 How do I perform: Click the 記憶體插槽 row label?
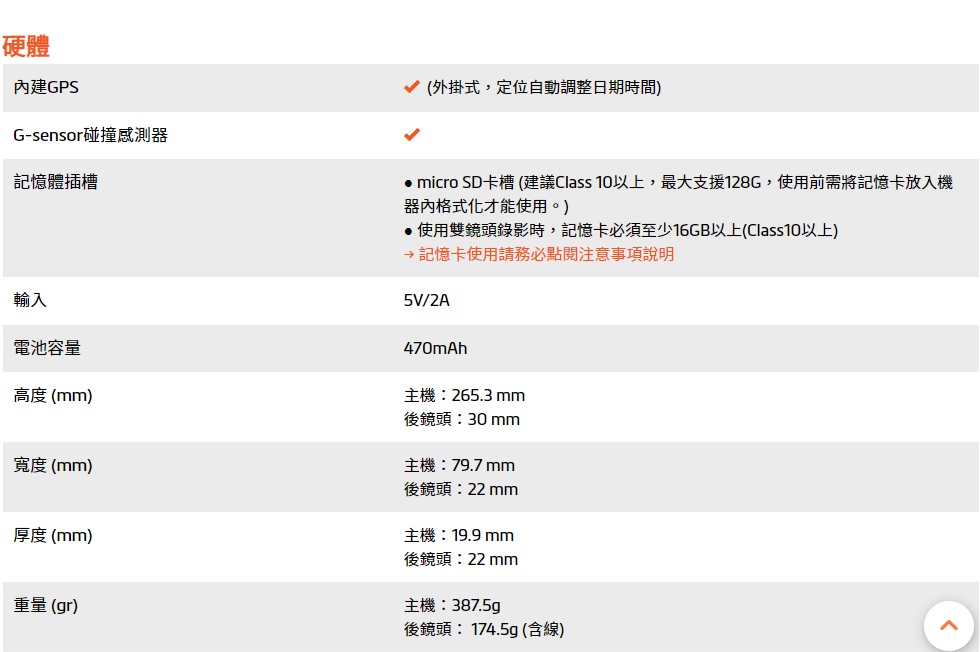click(56, 182)
